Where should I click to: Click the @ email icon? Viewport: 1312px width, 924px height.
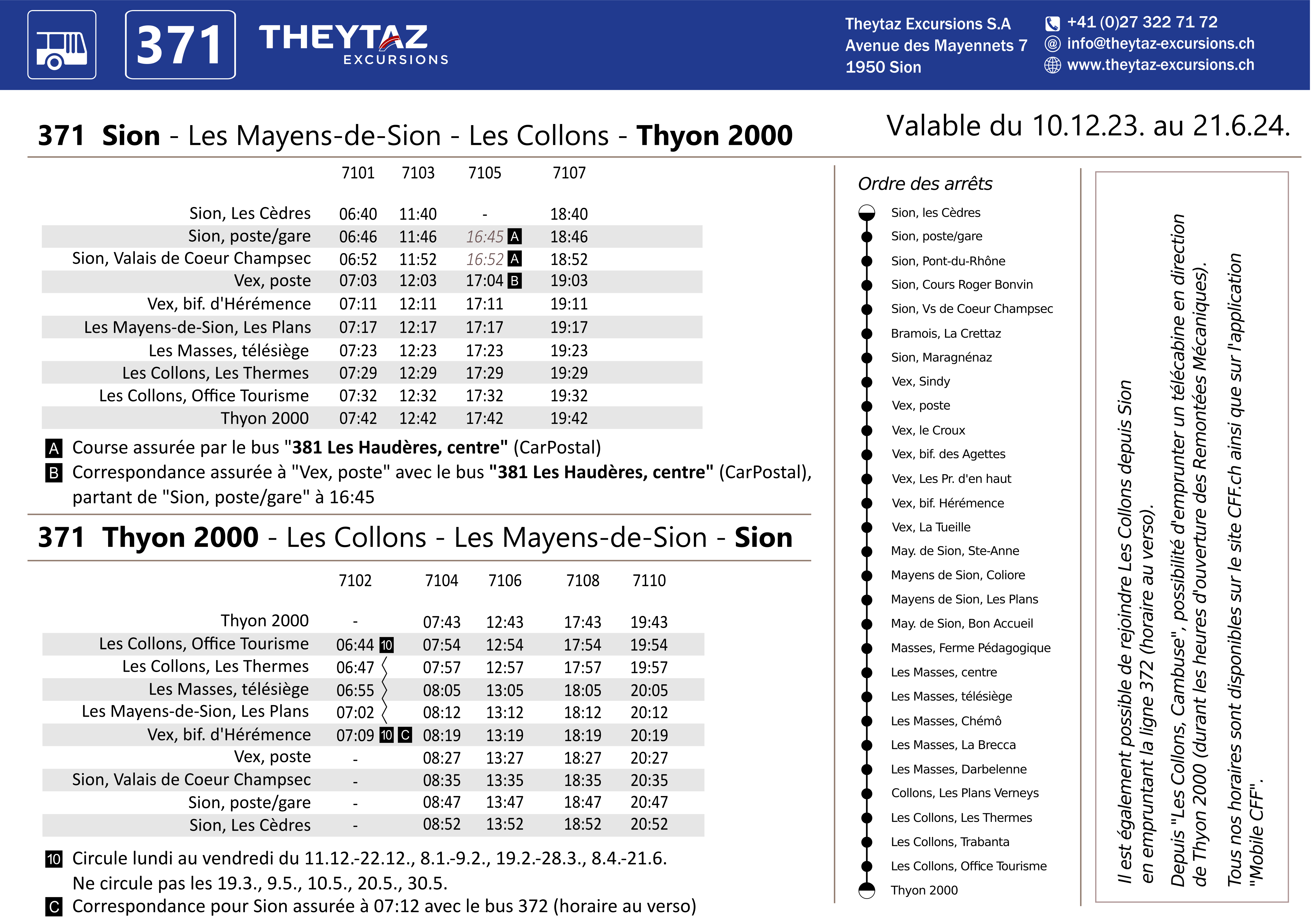pyautogui.click(x=1052, y=44)
